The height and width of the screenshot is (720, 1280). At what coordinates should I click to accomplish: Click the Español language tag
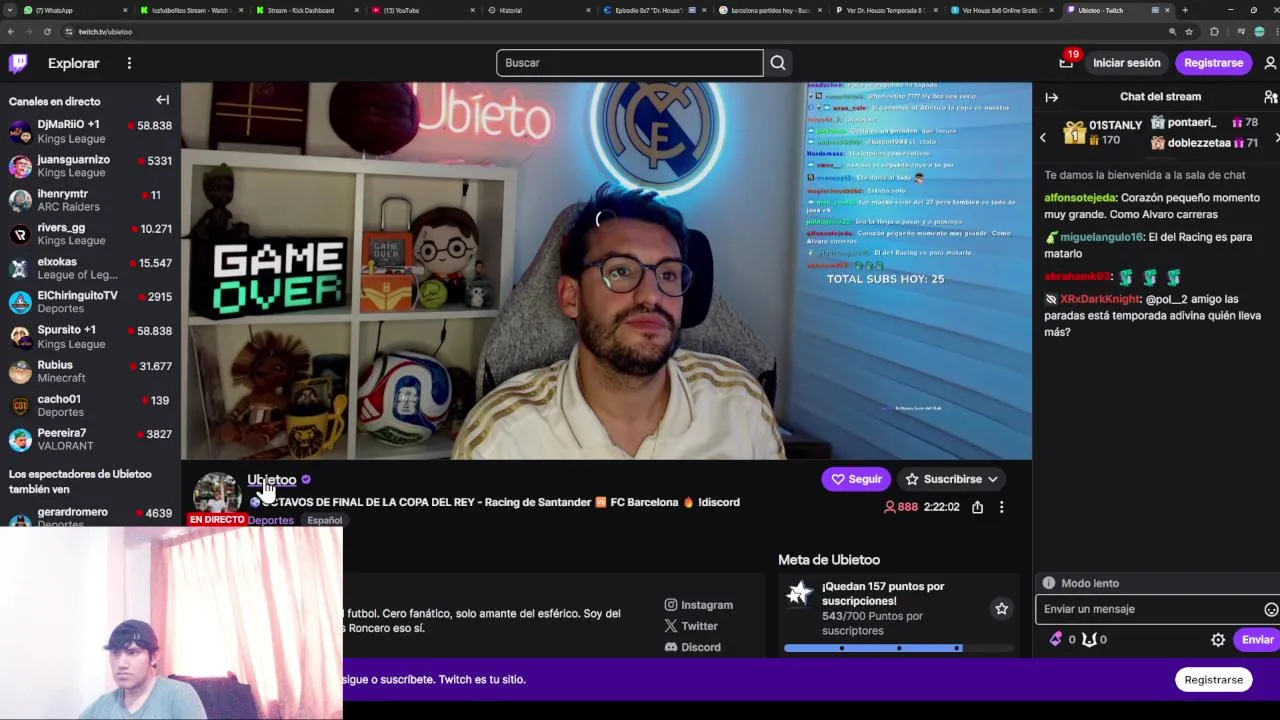324,520
